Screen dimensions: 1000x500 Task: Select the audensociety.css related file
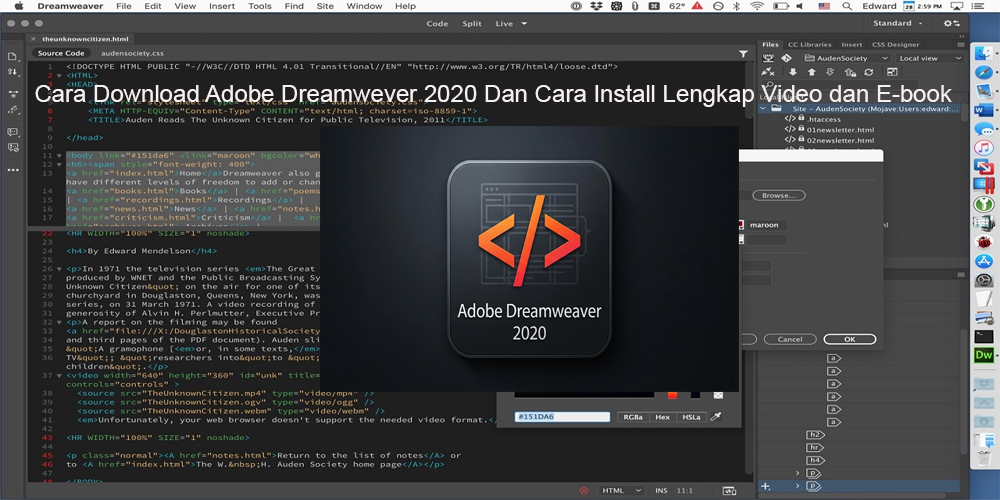(132, 54)
